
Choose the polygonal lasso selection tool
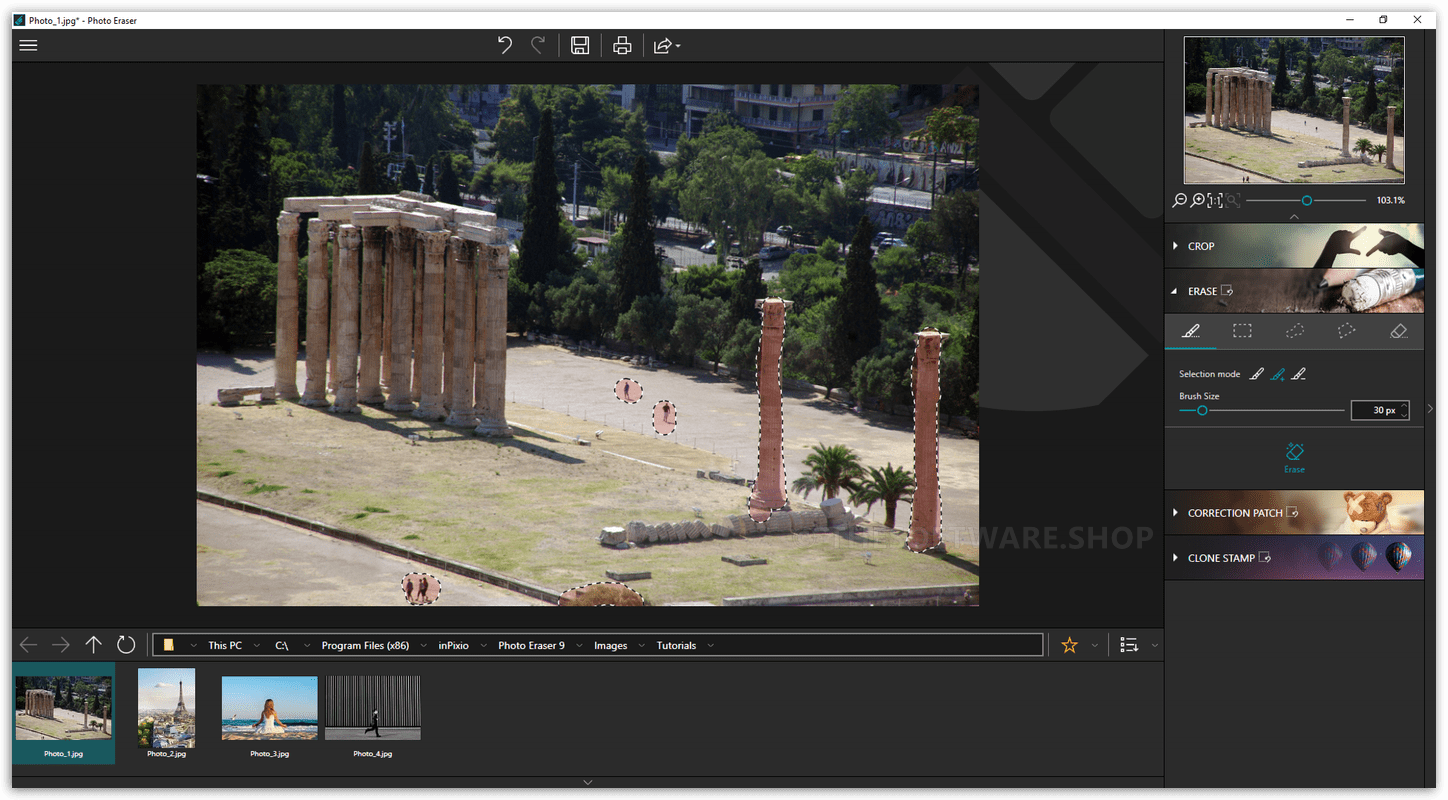click(1346, 331)
